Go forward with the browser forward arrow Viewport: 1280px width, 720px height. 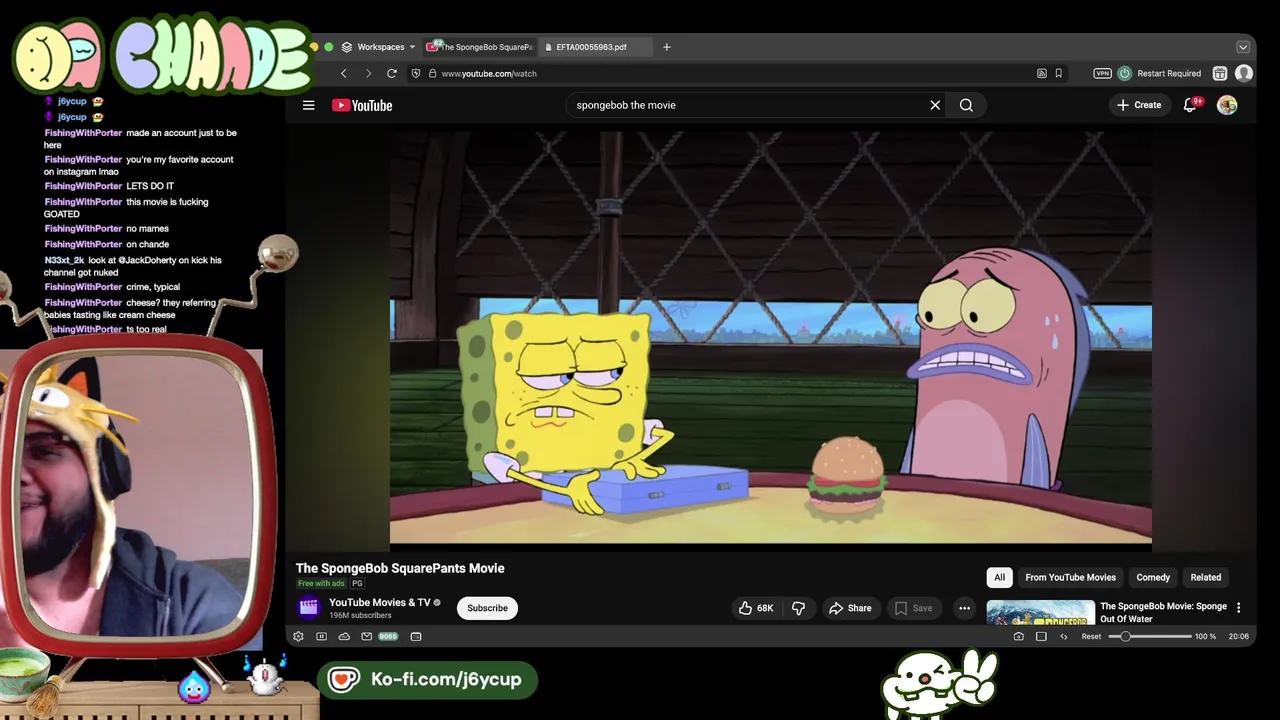click(x=368, y=73)
